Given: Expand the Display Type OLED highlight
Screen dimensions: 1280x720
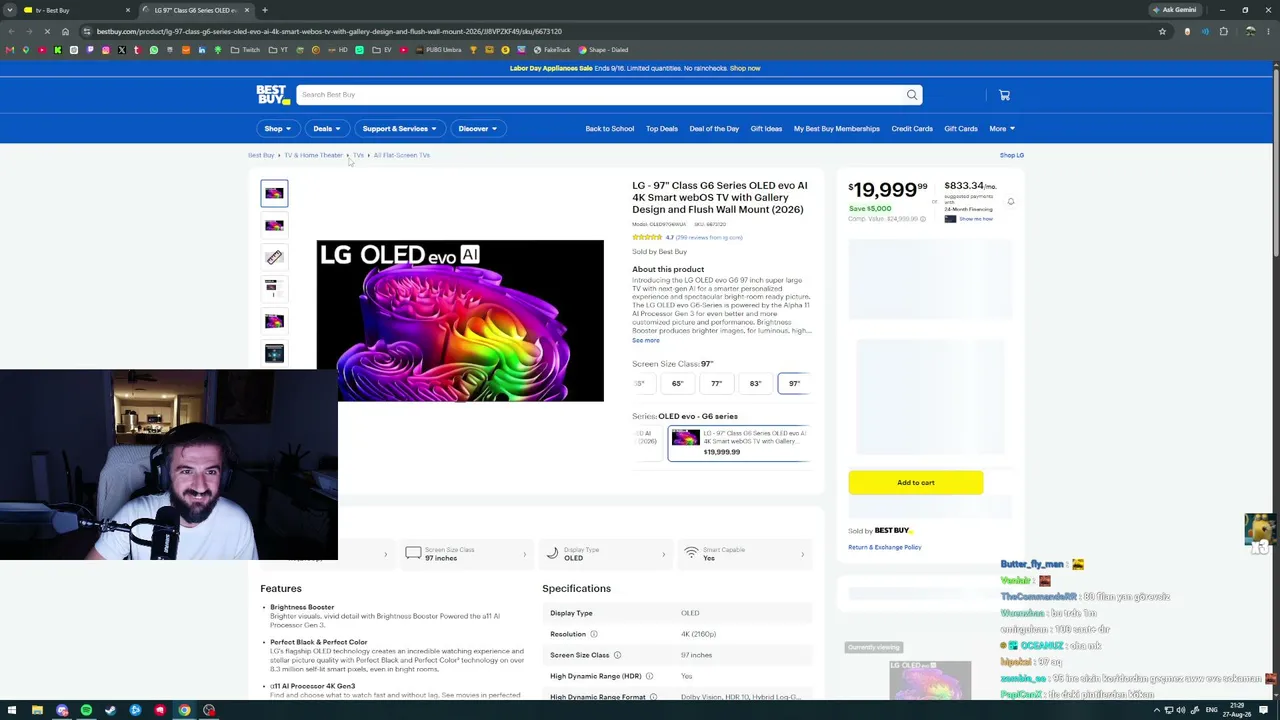Looking at the screenshot, I should tap(605, 554).
